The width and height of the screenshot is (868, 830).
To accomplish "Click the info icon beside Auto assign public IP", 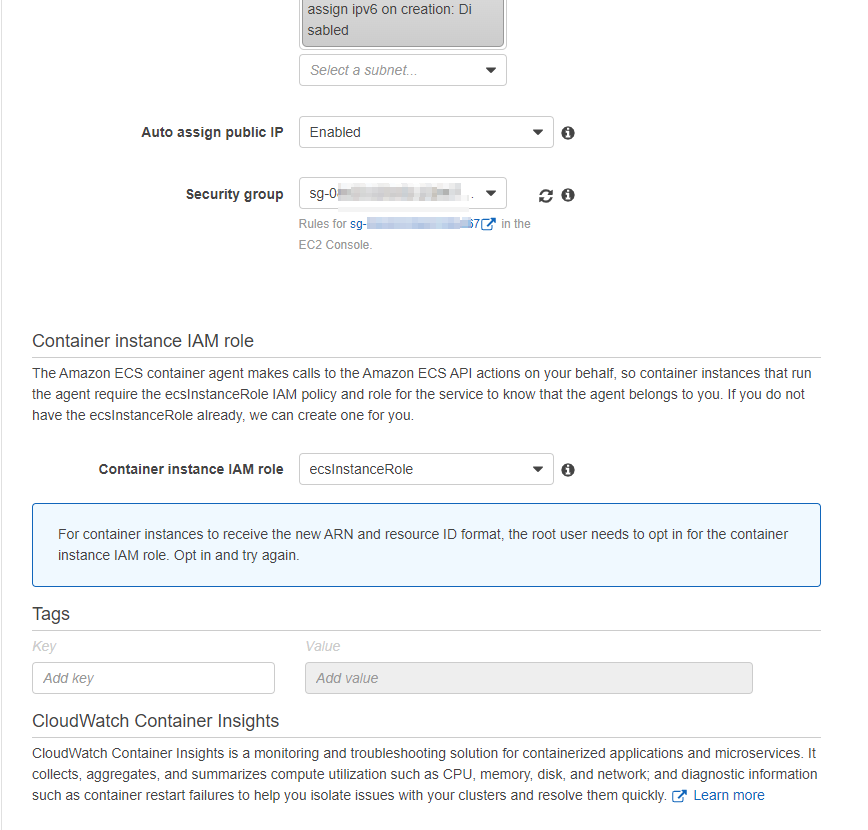I will pyautogui.click(x=567, y=133).
